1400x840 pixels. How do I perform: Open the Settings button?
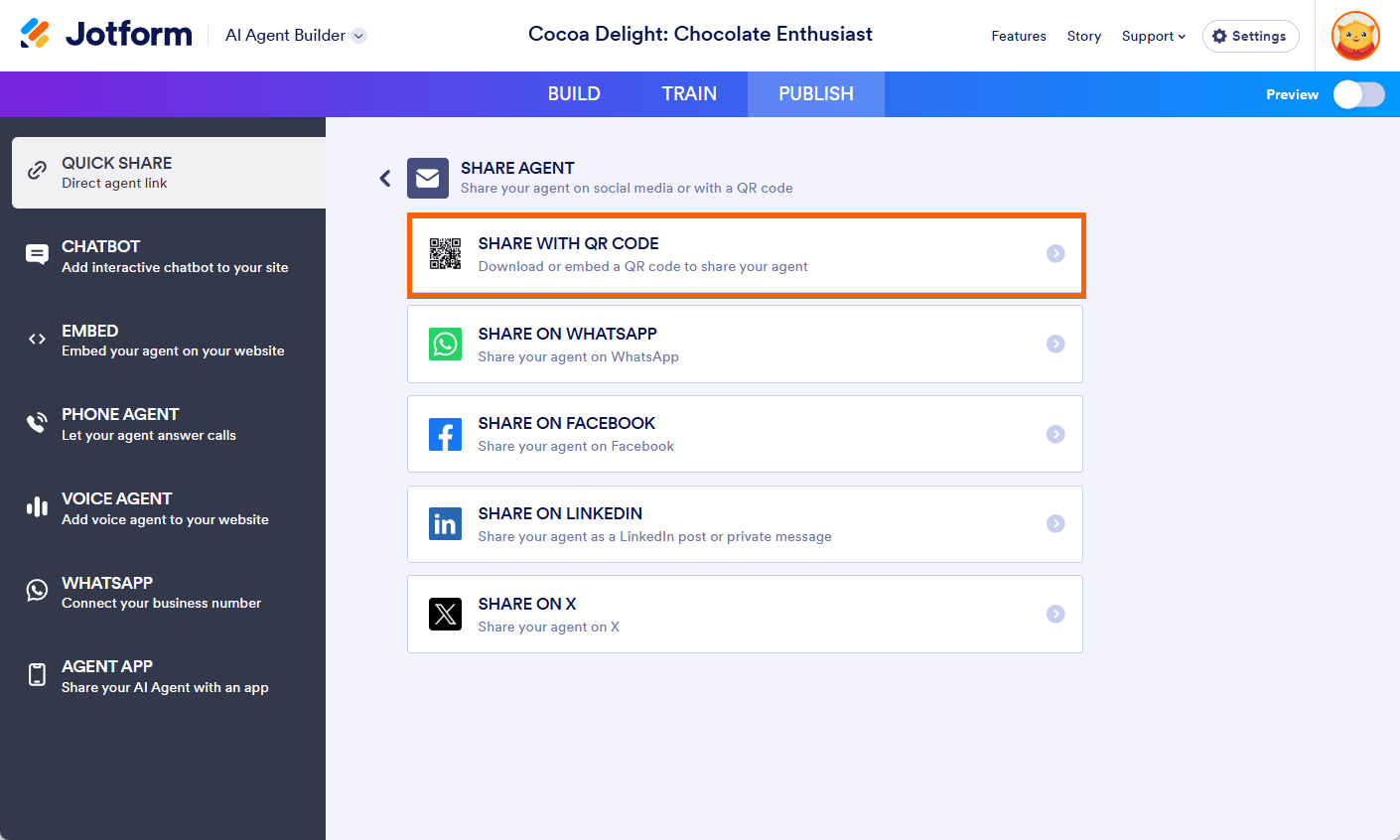1250,36
